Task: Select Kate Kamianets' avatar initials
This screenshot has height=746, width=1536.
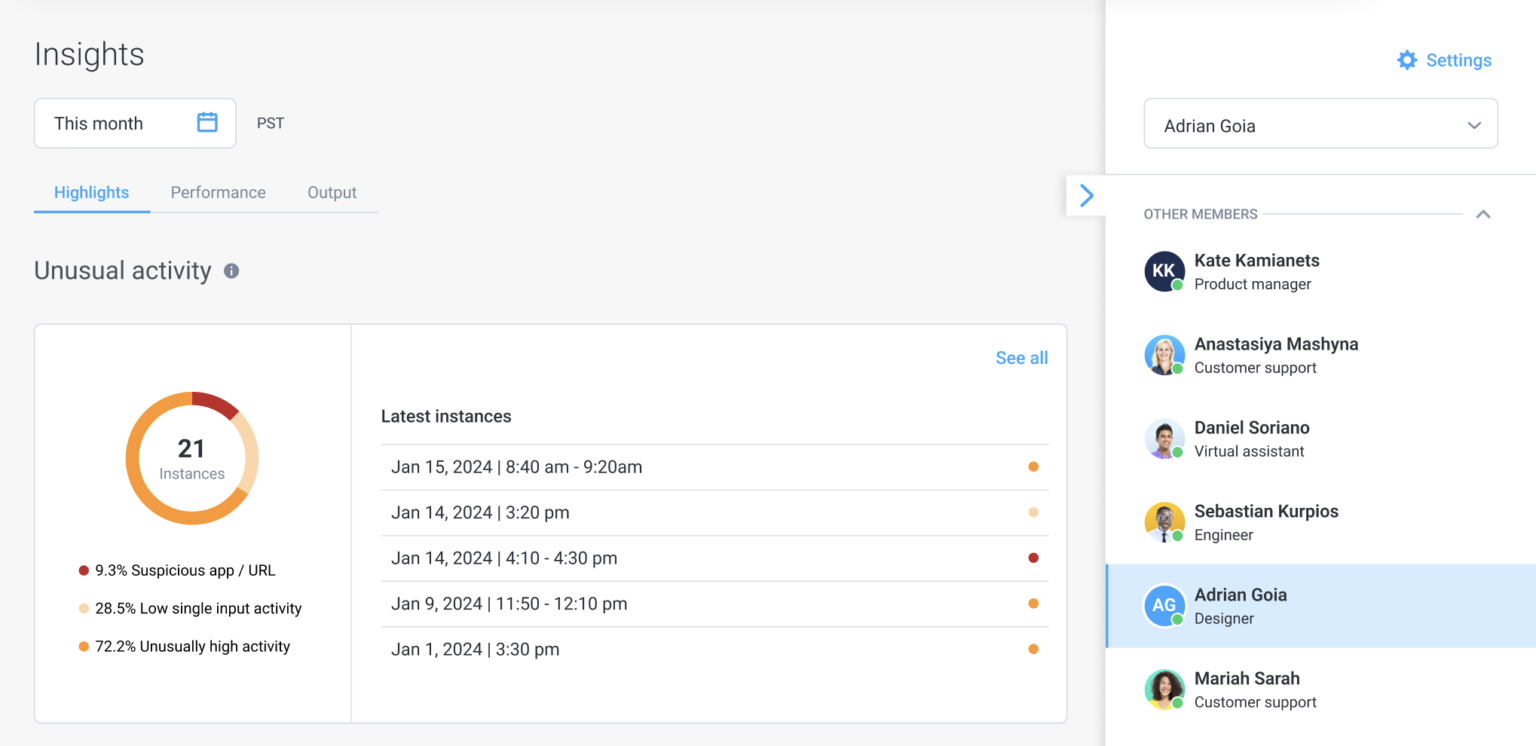Action: (x=1164, y=271)
